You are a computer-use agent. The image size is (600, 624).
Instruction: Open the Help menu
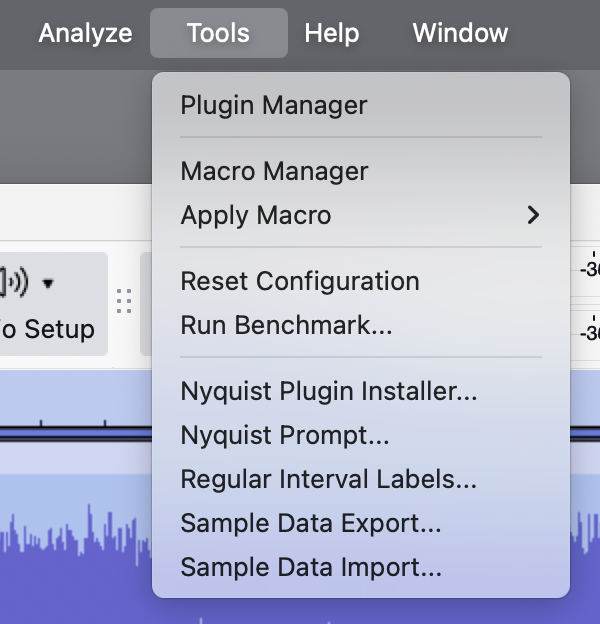coord(332,33)
